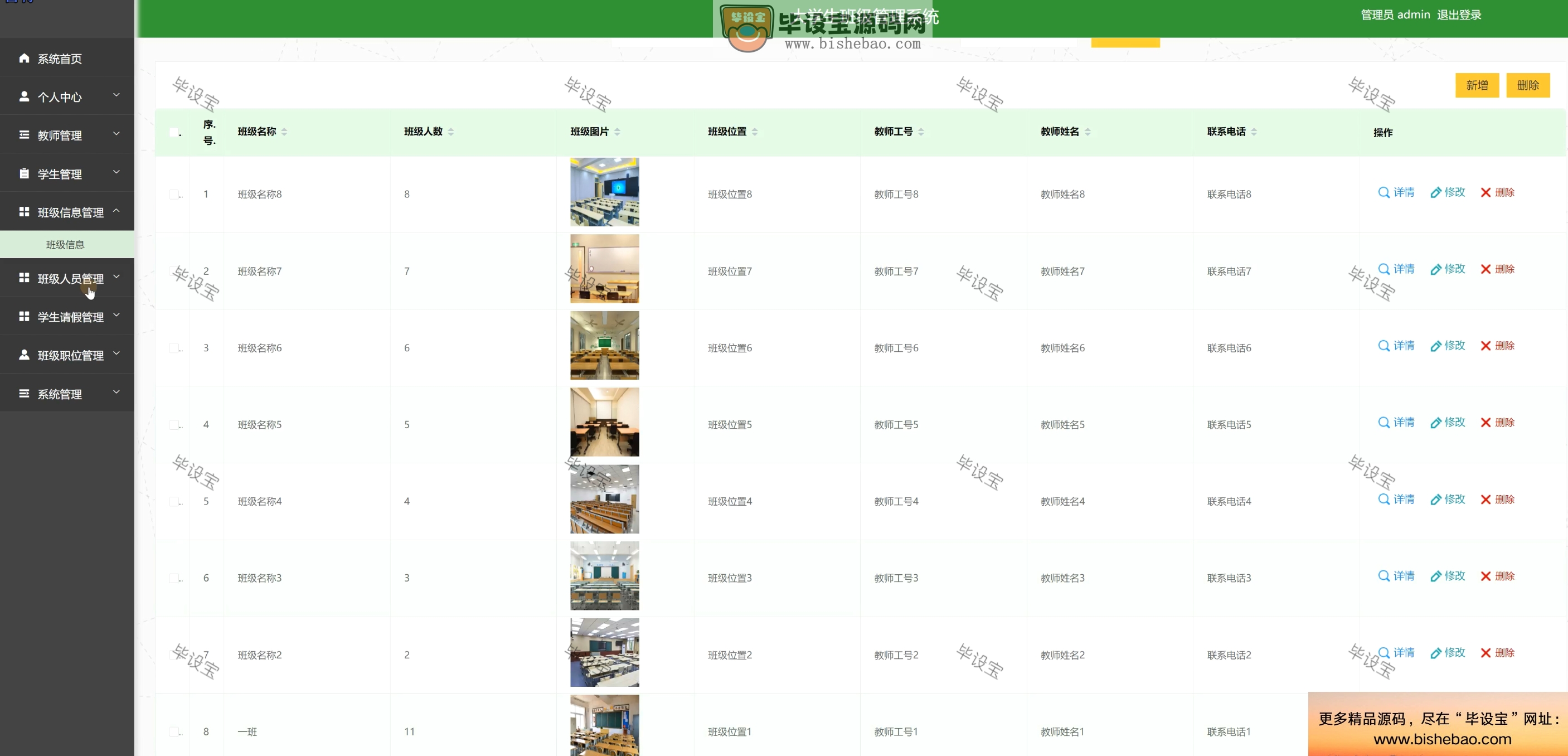The width and height of the screenshot is (1568, 756).
Task: Delete row 班级名称2 with red X
Action: click(x=1486, y=652)
